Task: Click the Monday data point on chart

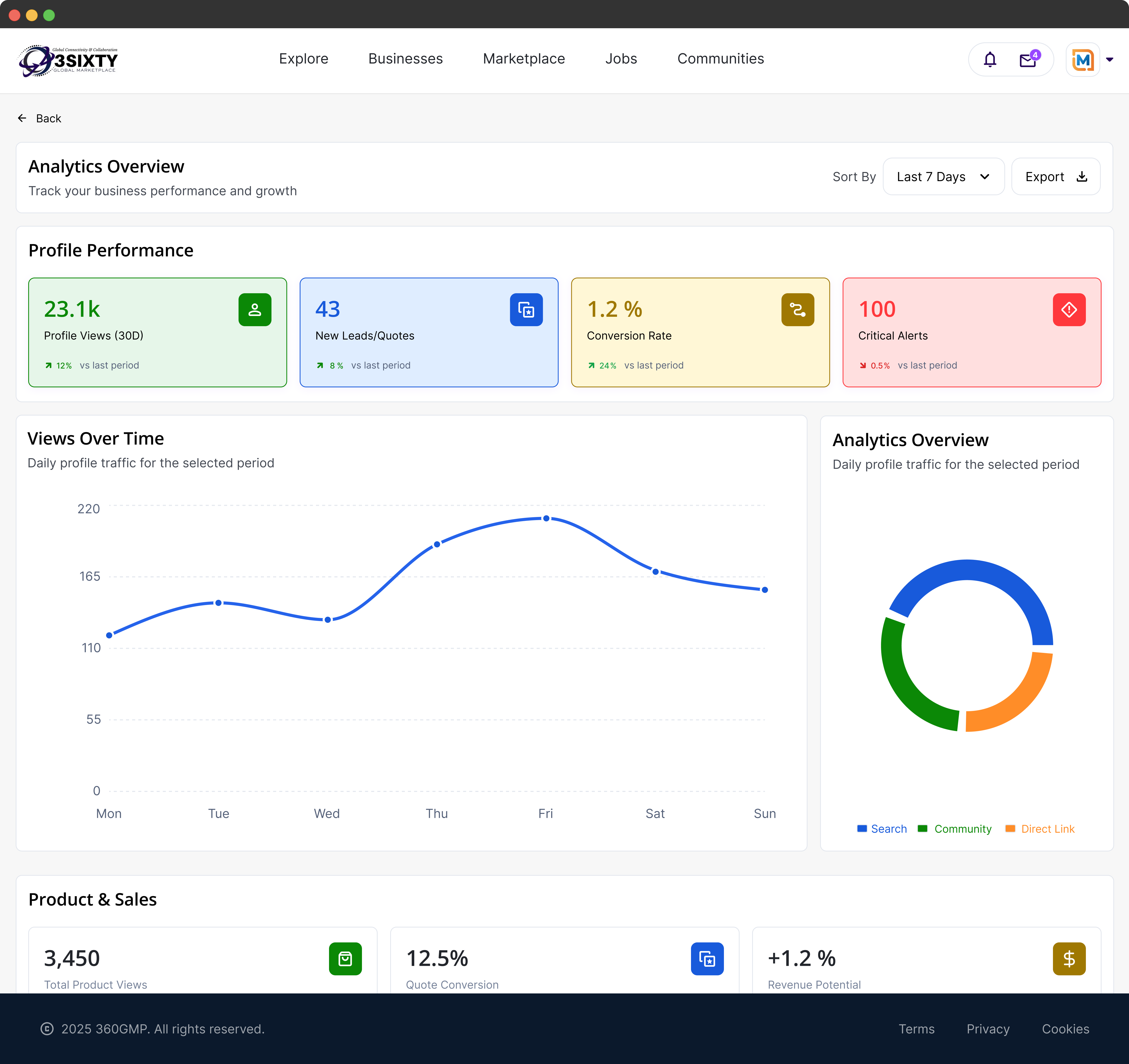Action: point(109,636)
